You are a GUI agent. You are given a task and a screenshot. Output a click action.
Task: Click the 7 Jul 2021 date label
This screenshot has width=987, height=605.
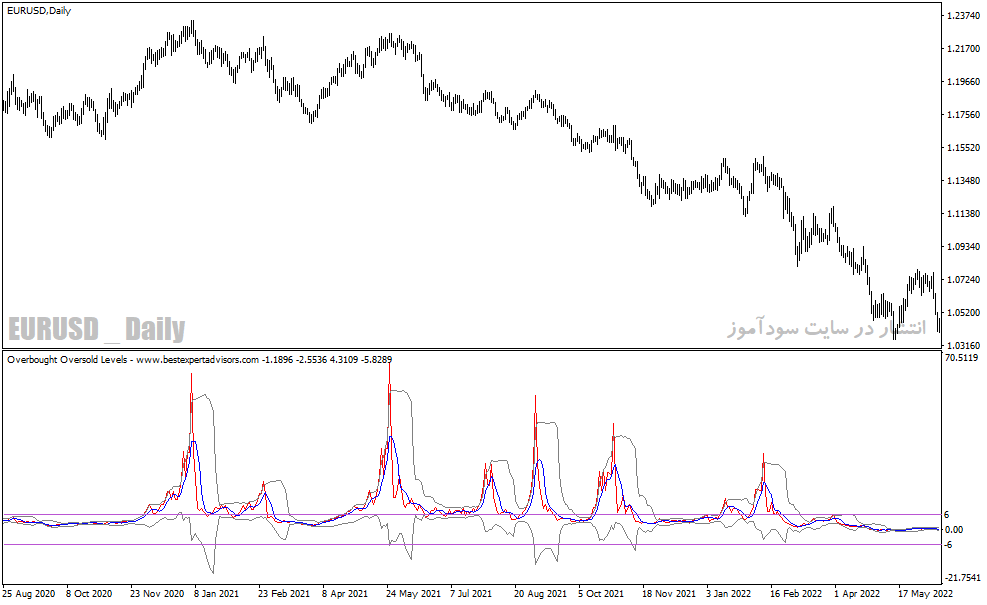471,594
